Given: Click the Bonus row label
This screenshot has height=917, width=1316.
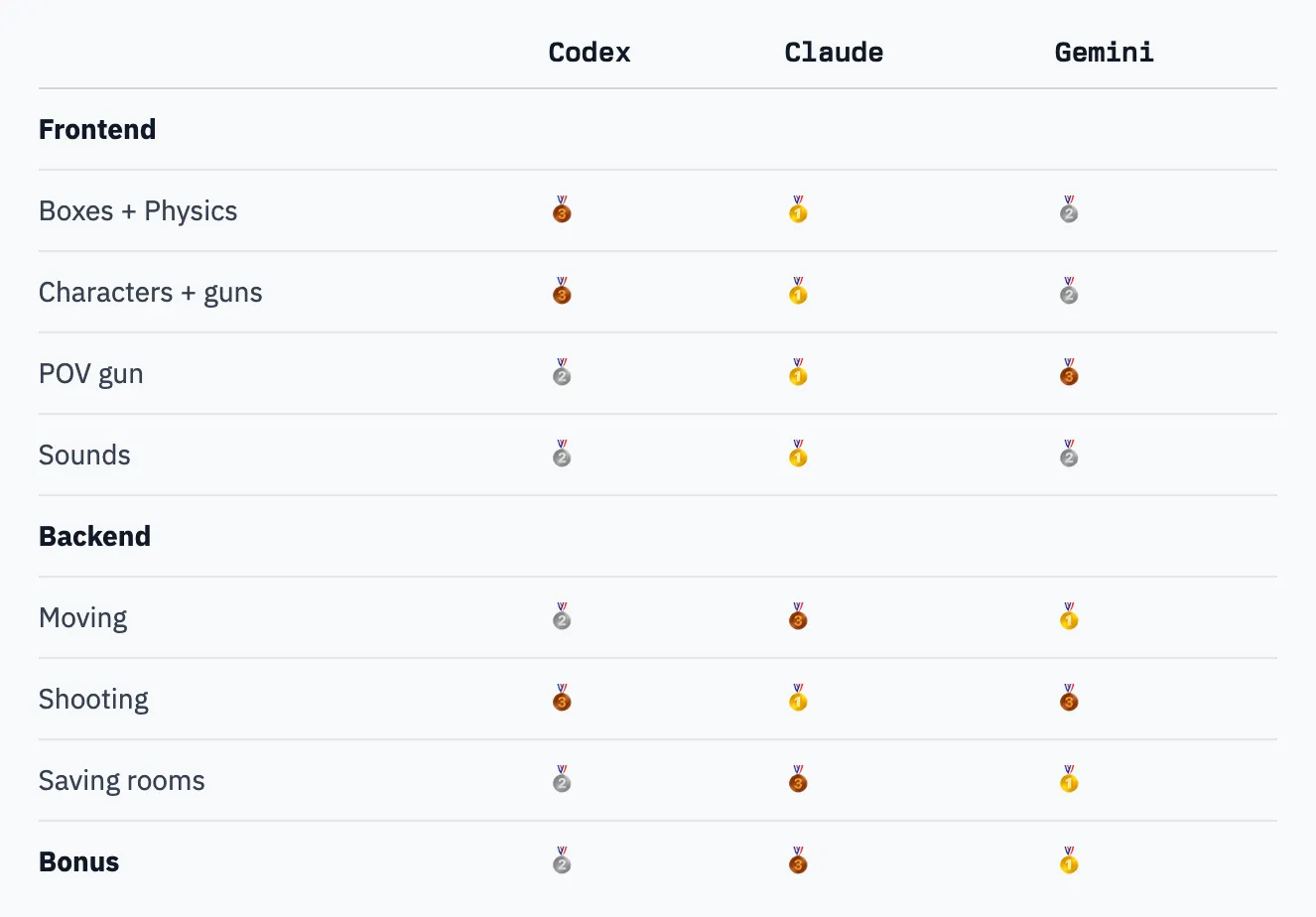Looking at the screenshot, I should [79, 862].
